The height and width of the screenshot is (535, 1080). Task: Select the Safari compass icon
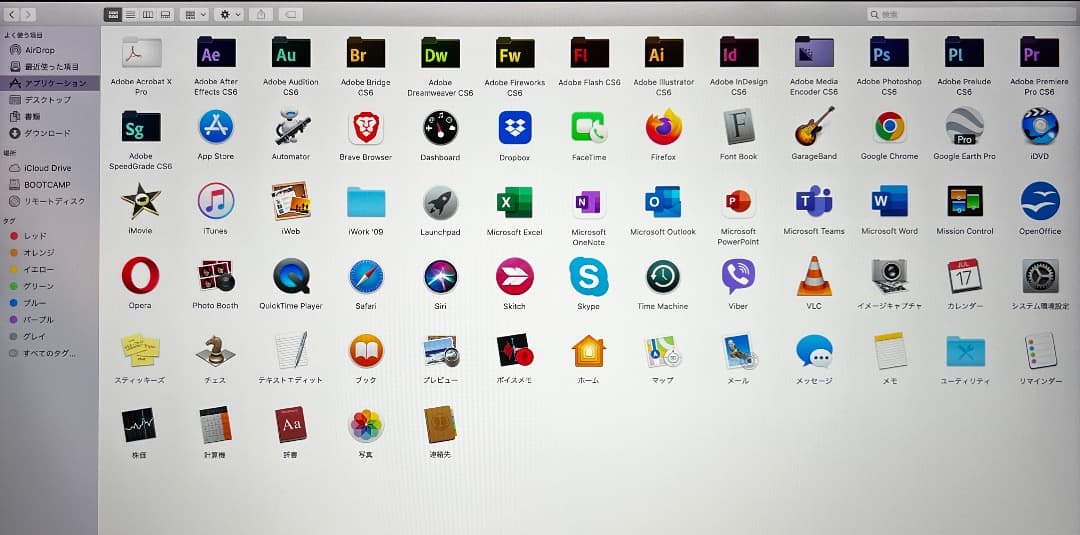pos(366,276)
